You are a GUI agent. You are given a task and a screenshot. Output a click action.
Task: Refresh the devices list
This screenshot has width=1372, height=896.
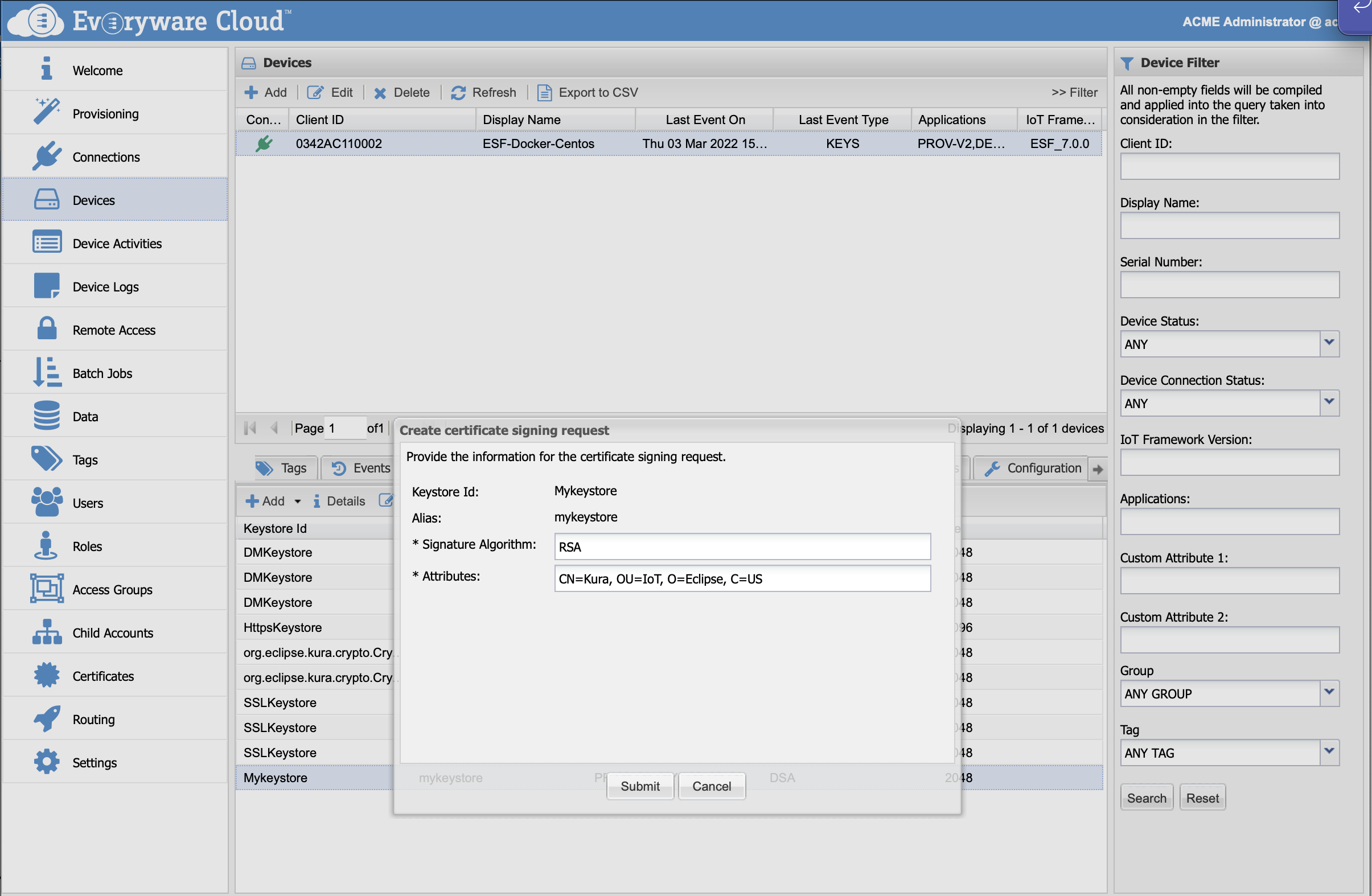(x=484, y=92)
